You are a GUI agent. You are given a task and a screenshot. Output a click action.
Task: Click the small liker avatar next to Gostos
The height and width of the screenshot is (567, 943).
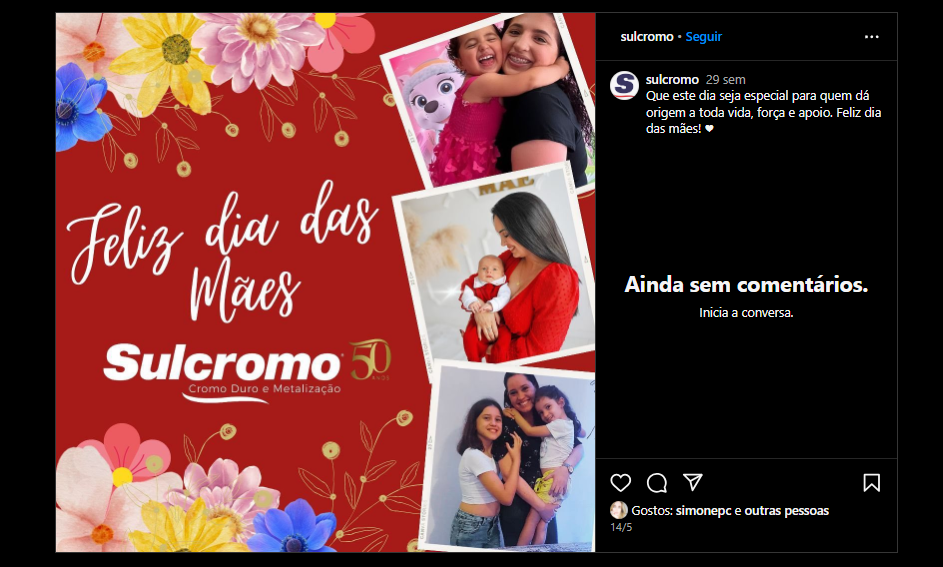[618, 510]
